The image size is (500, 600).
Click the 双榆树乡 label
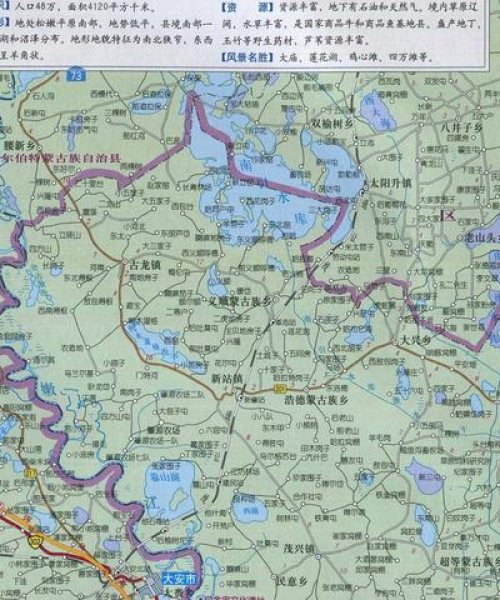coord(334,124)
